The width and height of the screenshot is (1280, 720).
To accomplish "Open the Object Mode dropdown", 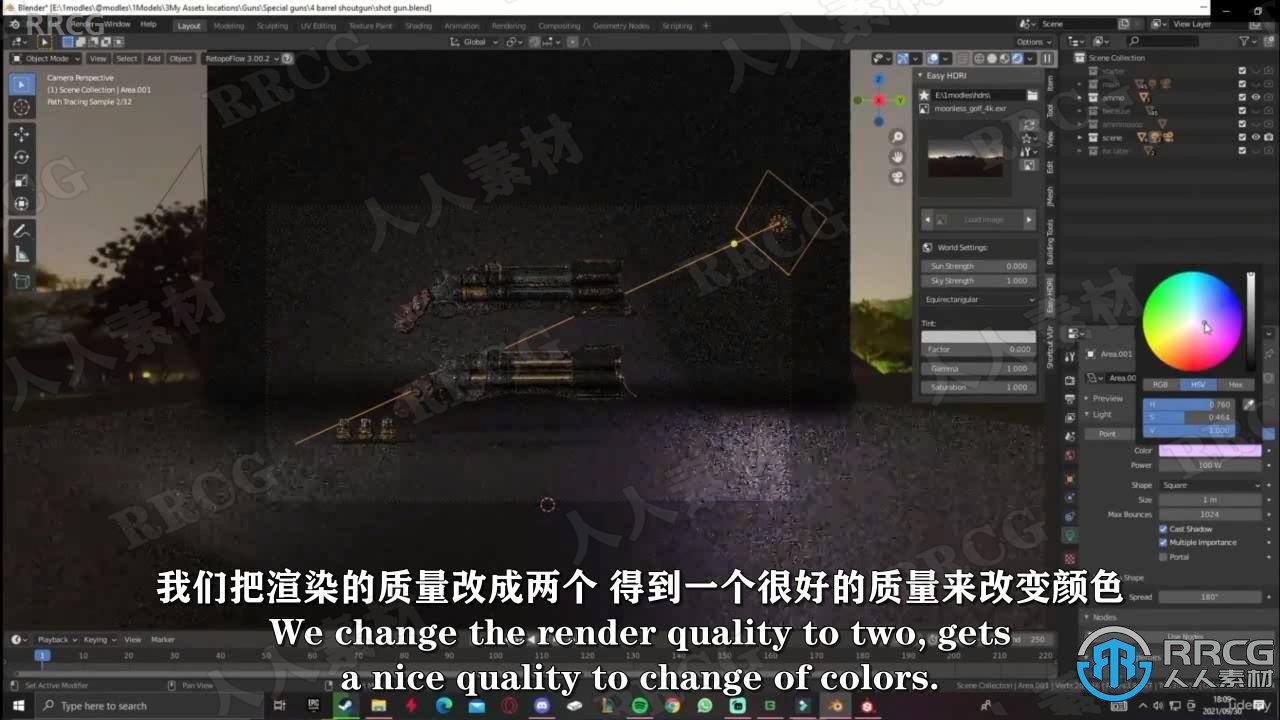I will click(46, 59).
